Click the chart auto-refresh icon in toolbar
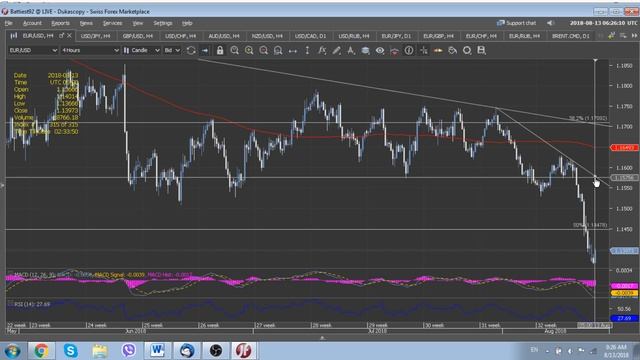 click(x=191, y=51)
